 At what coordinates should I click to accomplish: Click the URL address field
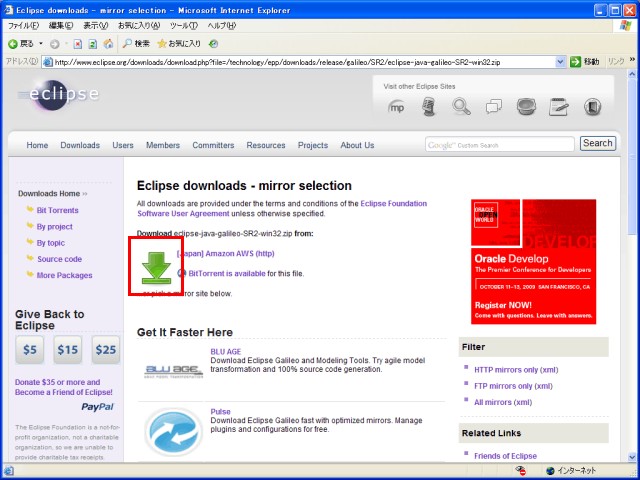tap(304, 62)
